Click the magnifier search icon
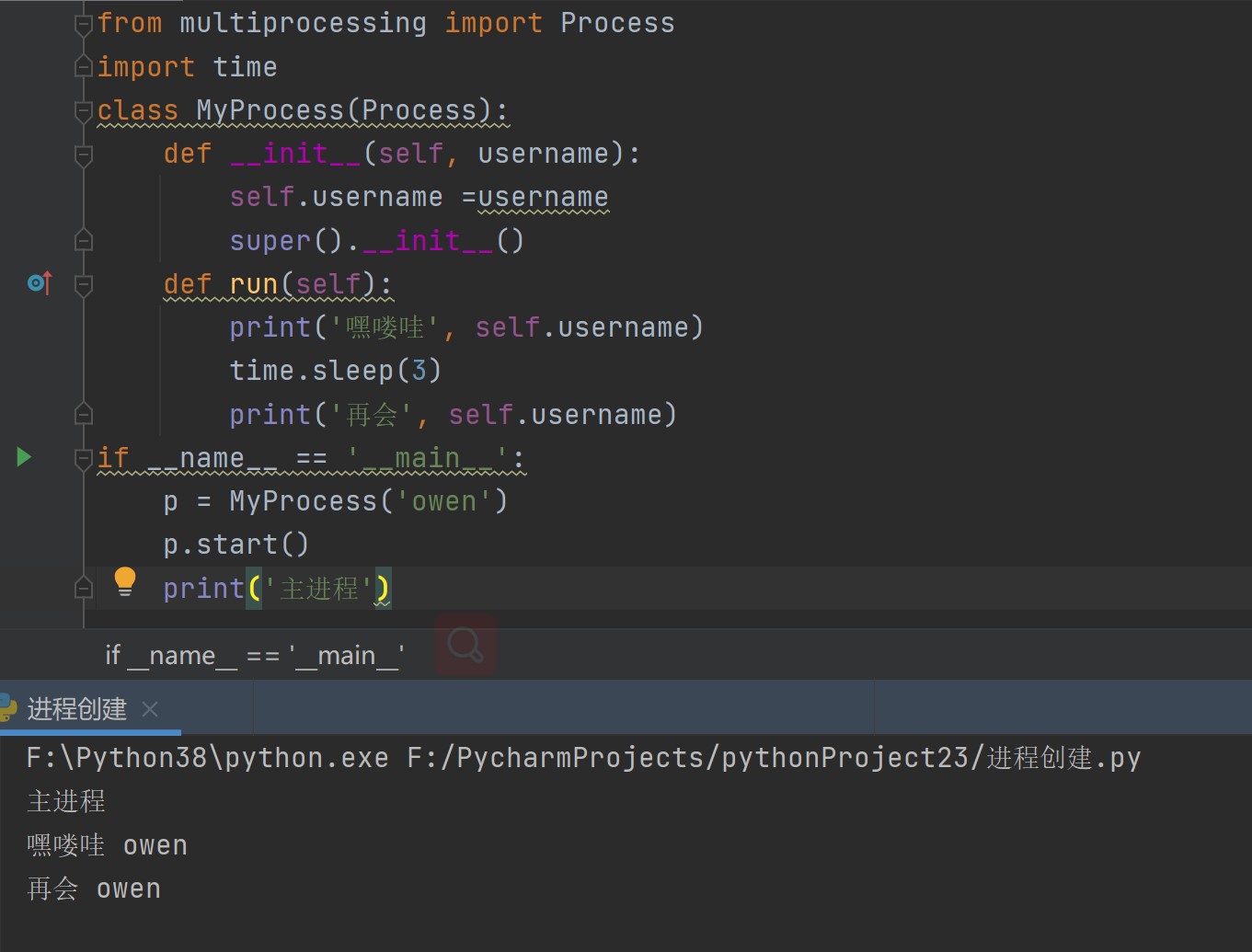The image size is (1252, 952). tap(465, 646)
